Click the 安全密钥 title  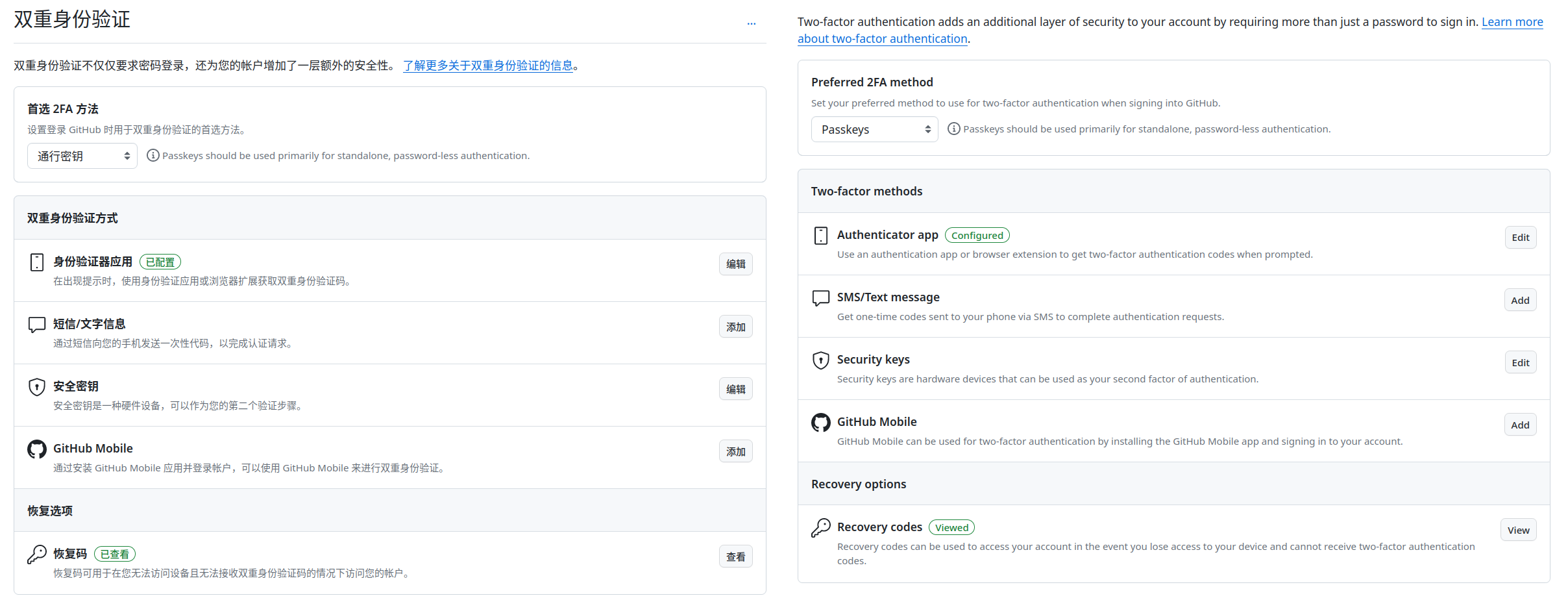(76, 386)
